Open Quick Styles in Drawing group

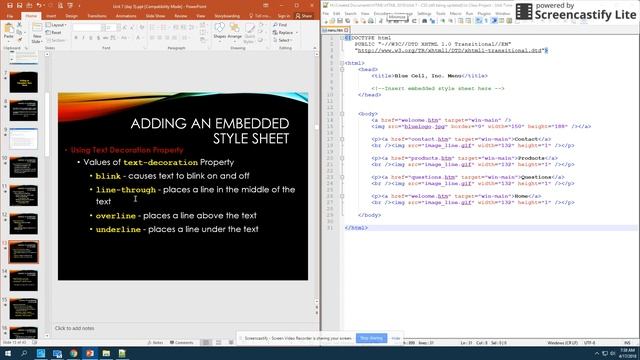pyautogui.click(x=249, y=33)
